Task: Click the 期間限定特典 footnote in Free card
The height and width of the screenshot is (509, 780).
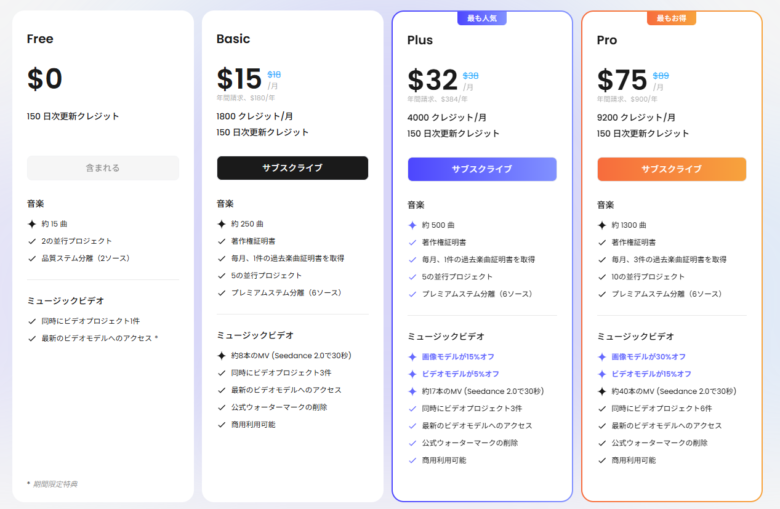Action: 56,484
